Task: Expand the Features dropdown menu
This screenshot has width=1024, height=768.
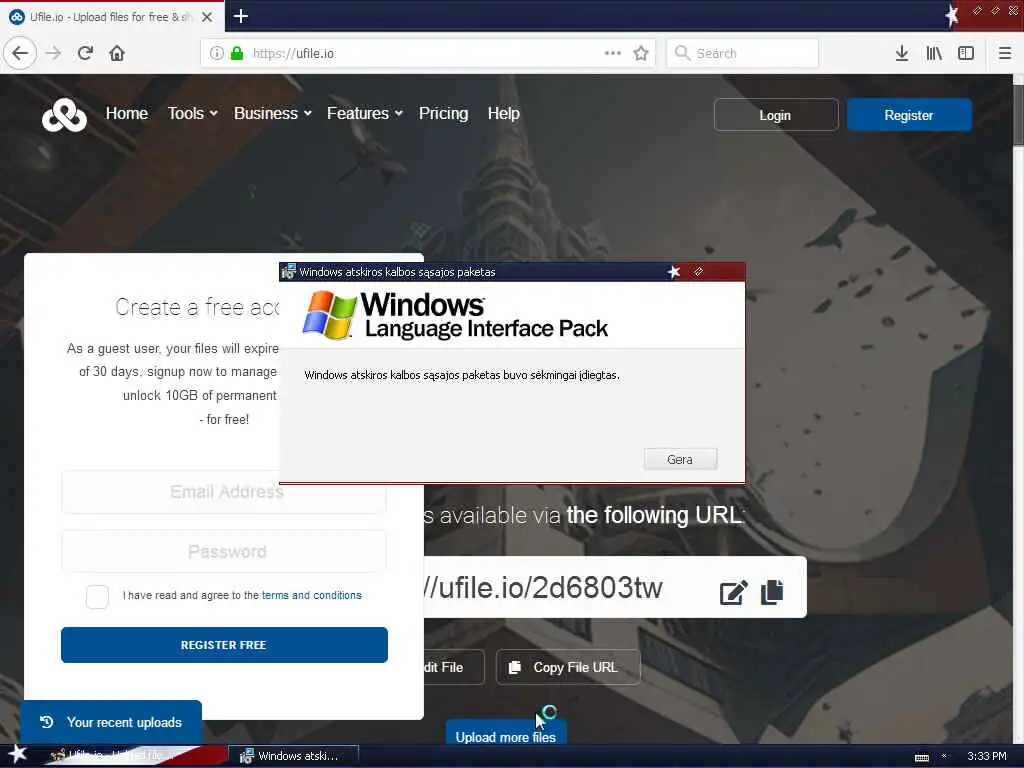Action: [364, 114]
